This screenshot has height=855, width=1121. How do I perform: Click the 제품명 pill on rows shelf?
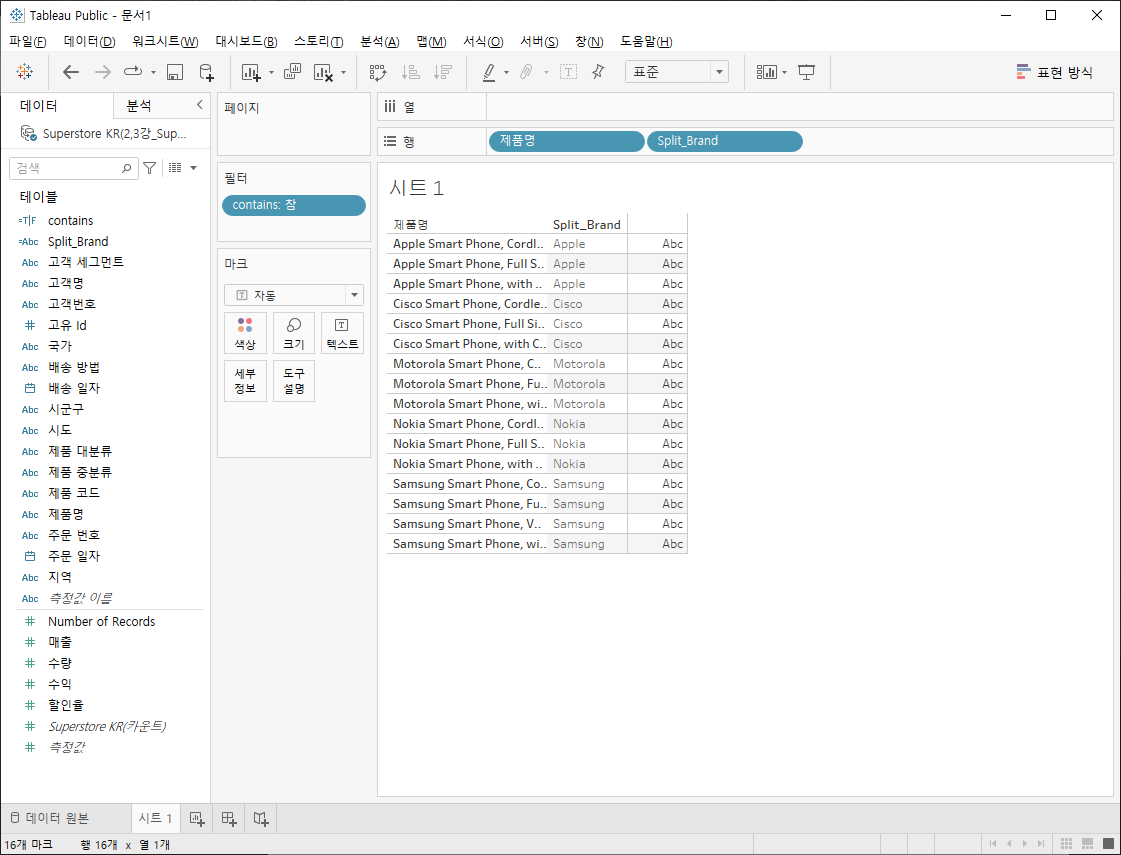(566, 141)
